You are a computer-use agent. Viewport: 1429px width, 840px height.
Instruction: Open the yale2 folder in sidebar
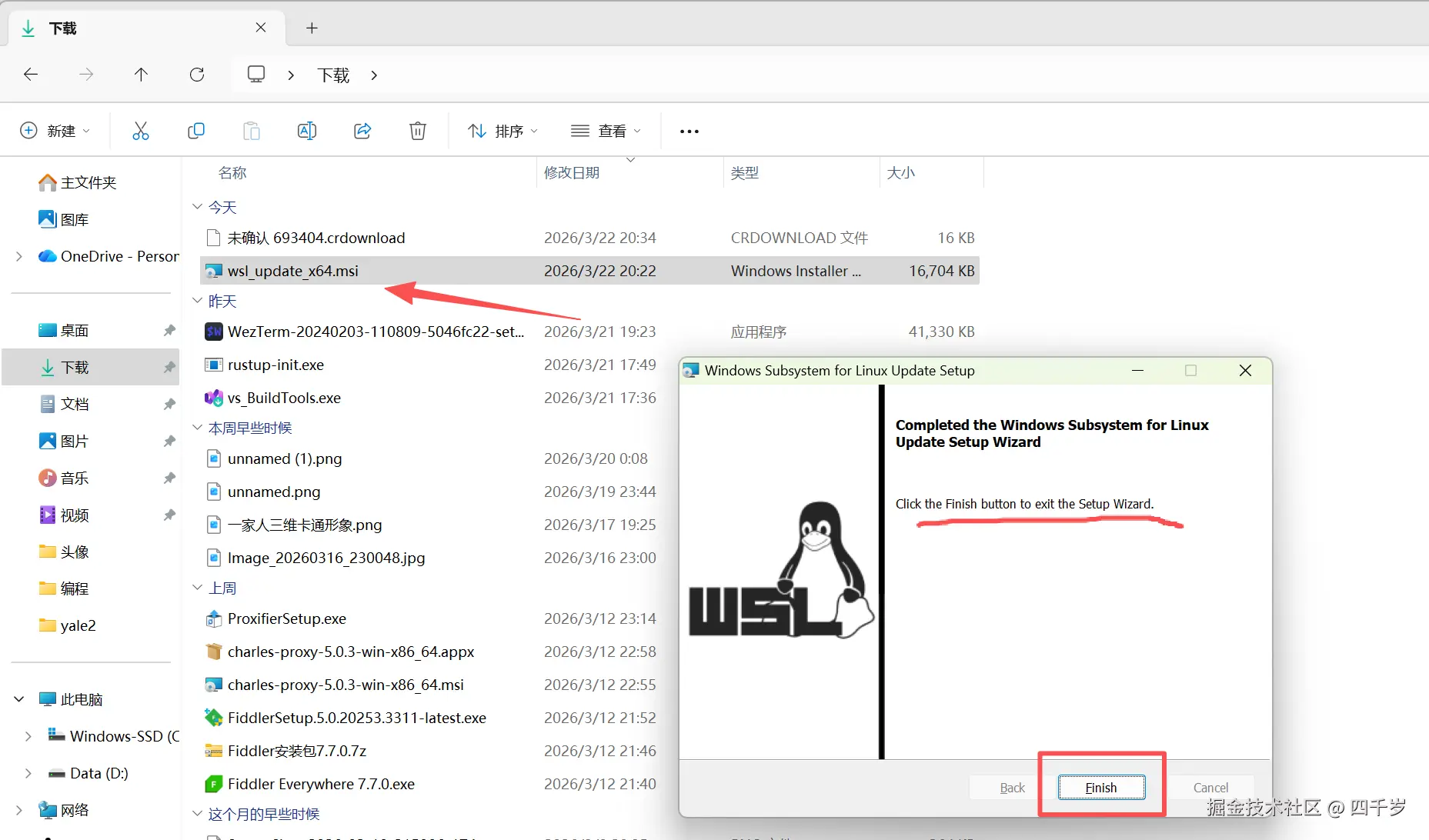(x=68, y=625)
